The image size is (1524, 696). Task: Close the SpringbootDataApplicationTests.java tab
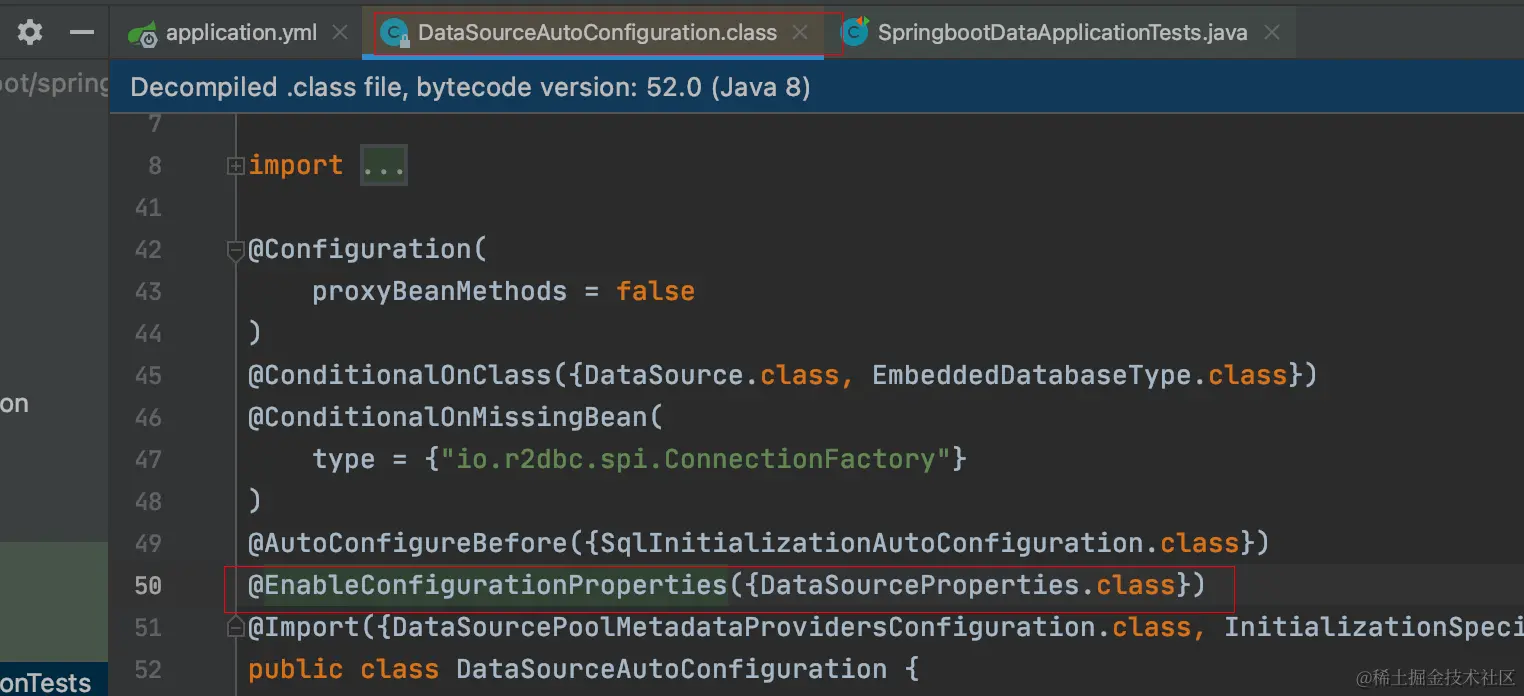(x=1272, y=33)
